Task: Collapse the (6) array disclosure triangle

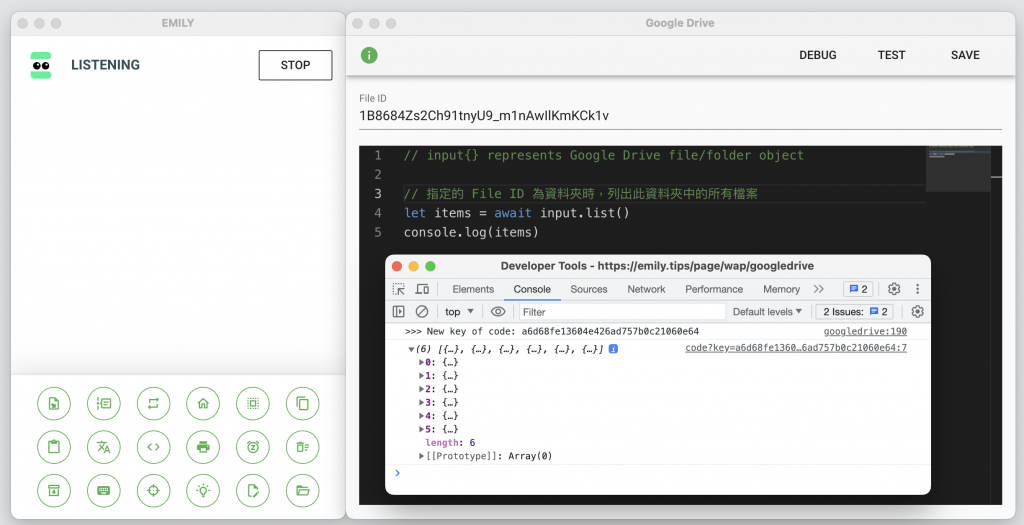Action: pyautogui.click(x=411, y=349)
